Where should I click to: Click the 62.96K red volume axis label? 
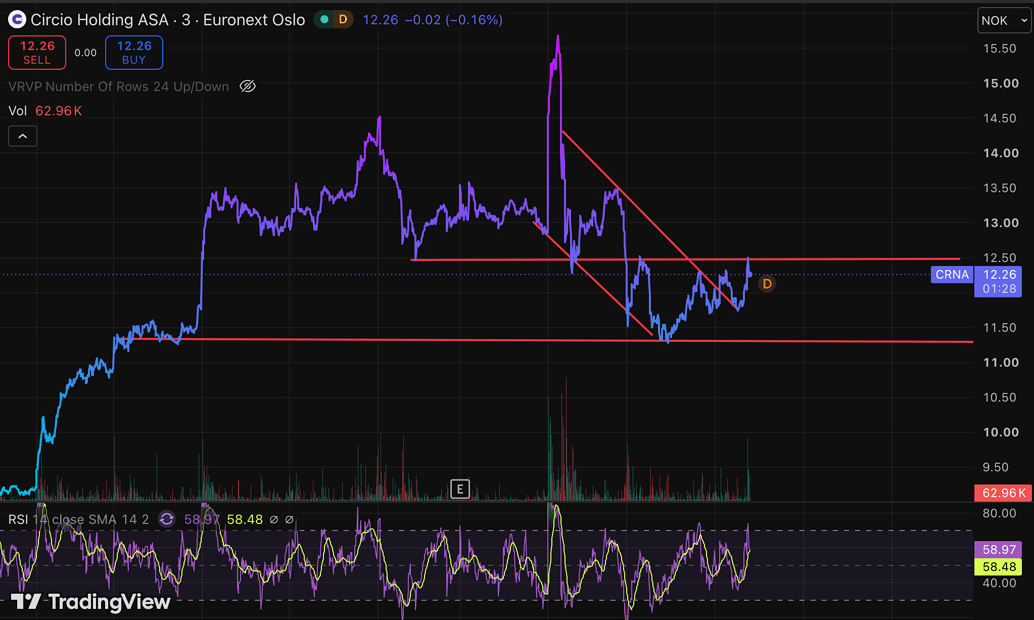[x=1003, y=493]
